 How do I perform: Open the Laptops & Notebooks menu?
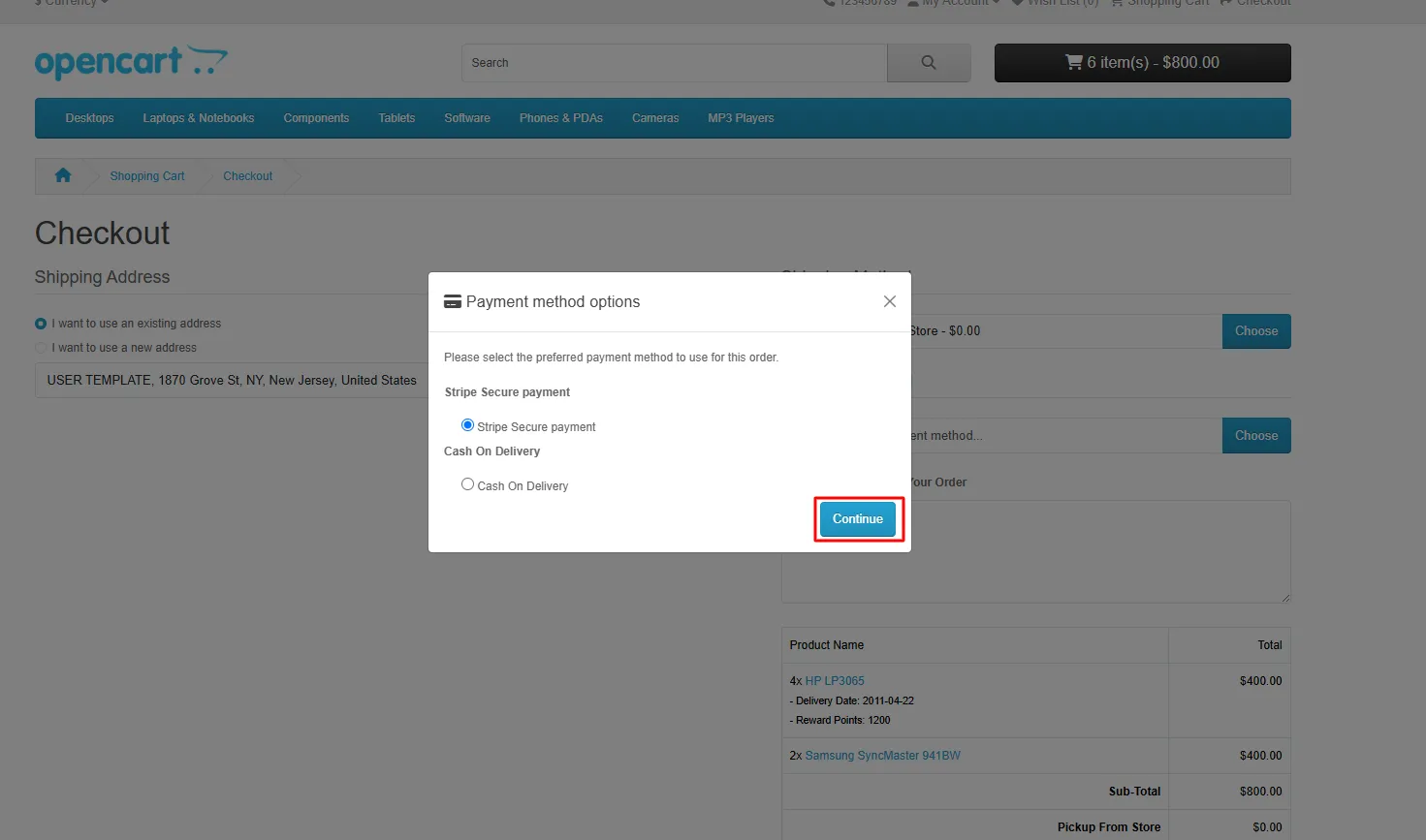click(x=198, y=118)
